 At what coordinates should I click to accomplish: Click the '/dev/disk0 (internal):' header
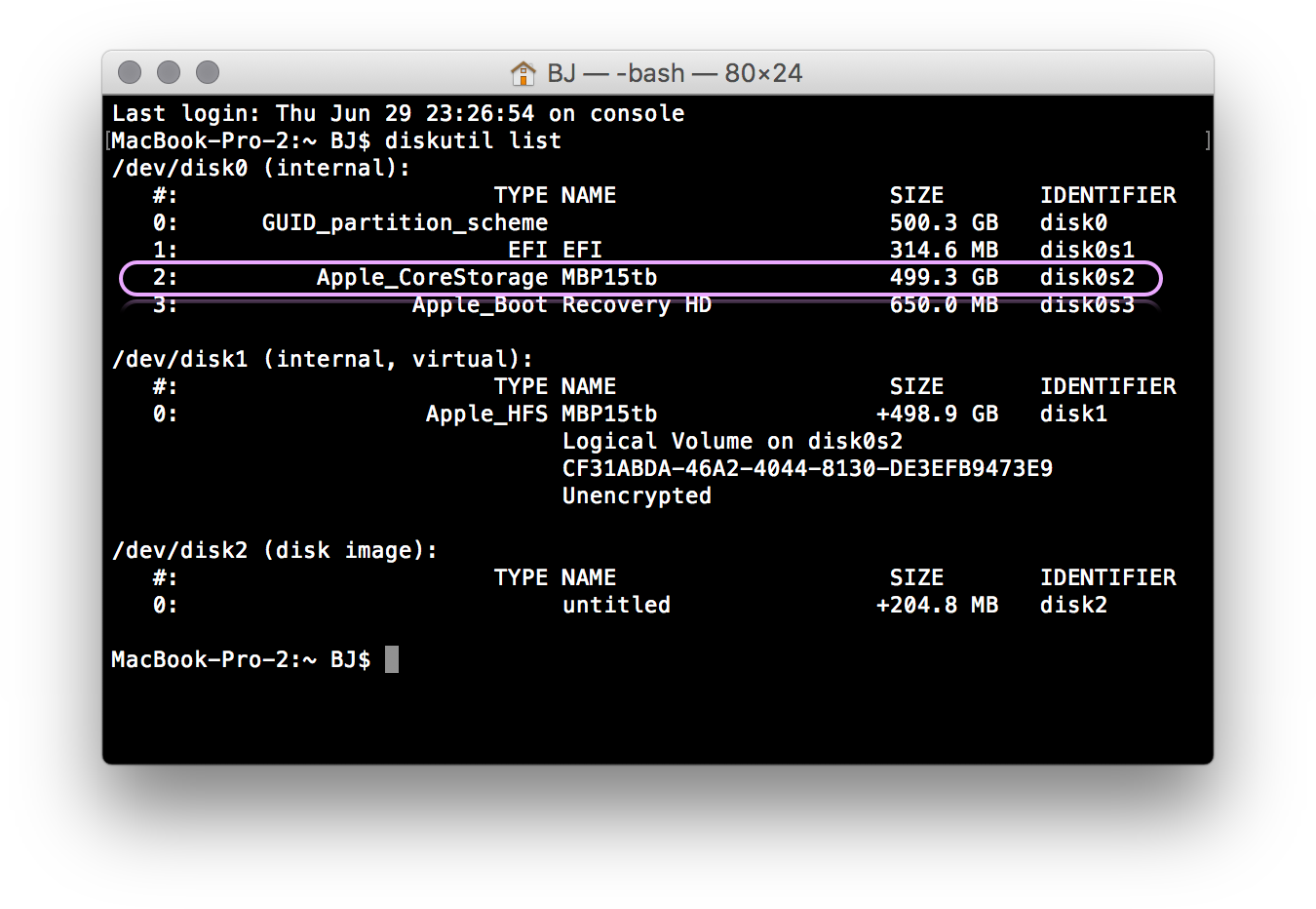tap(261, 168)
